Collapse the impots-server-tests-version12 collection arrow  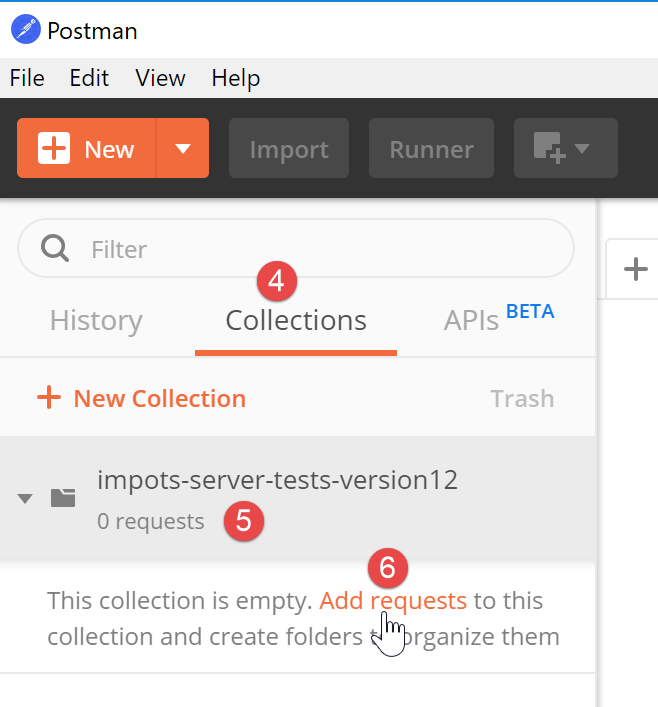click(26, 498)
